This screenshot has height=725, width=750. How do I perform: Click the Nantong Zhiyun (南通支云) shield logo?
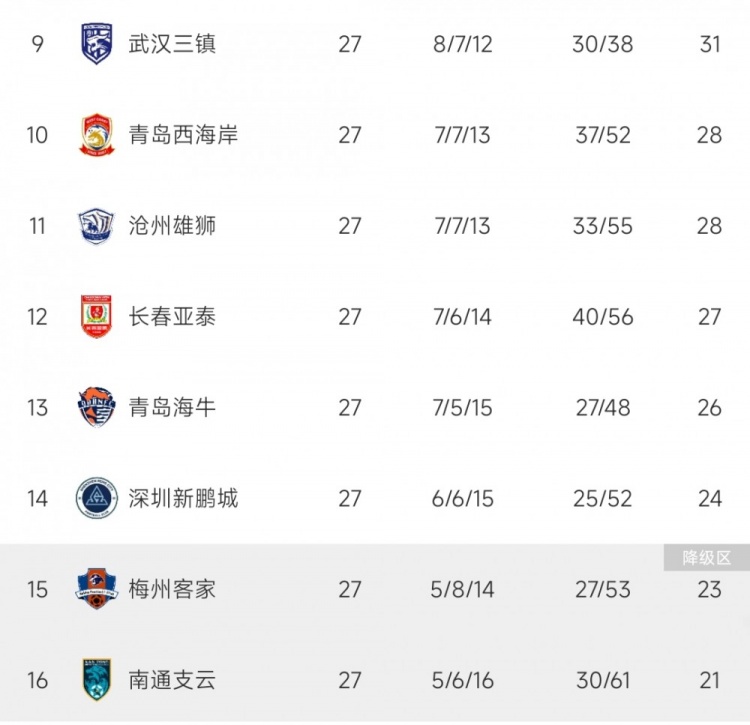[x=97, y=680]
